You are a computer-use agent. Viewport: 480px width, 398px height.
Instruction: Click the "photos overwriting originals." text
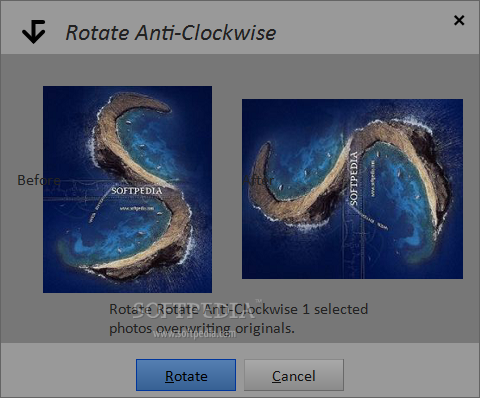[202, 328]
